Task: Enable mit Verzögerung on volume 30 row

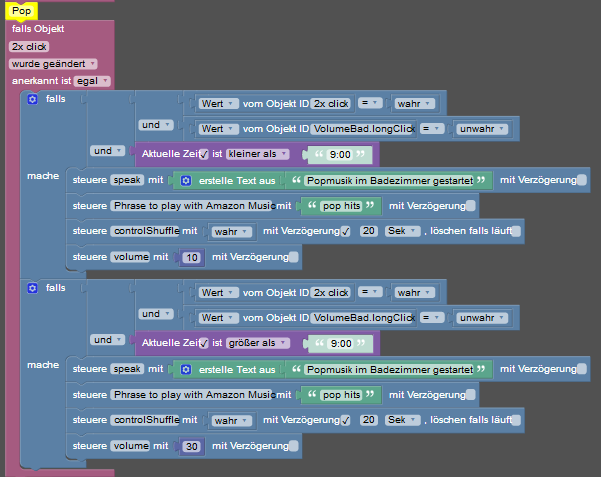Action: [x=294, y=446]
